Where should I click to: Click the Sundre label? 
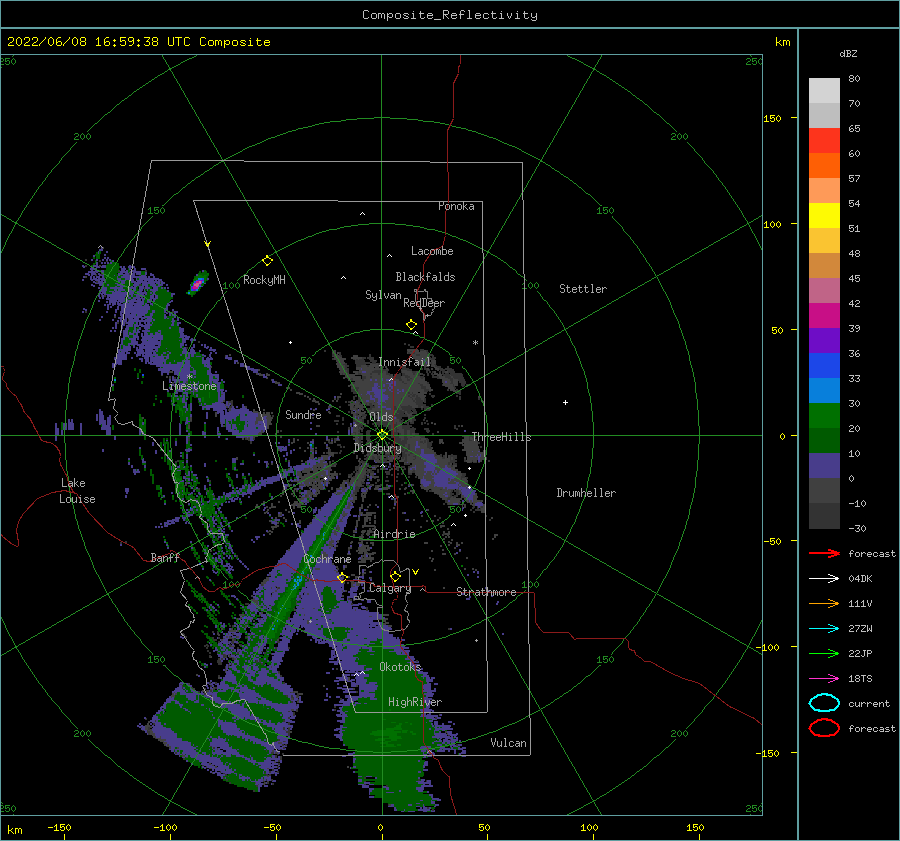303,414
